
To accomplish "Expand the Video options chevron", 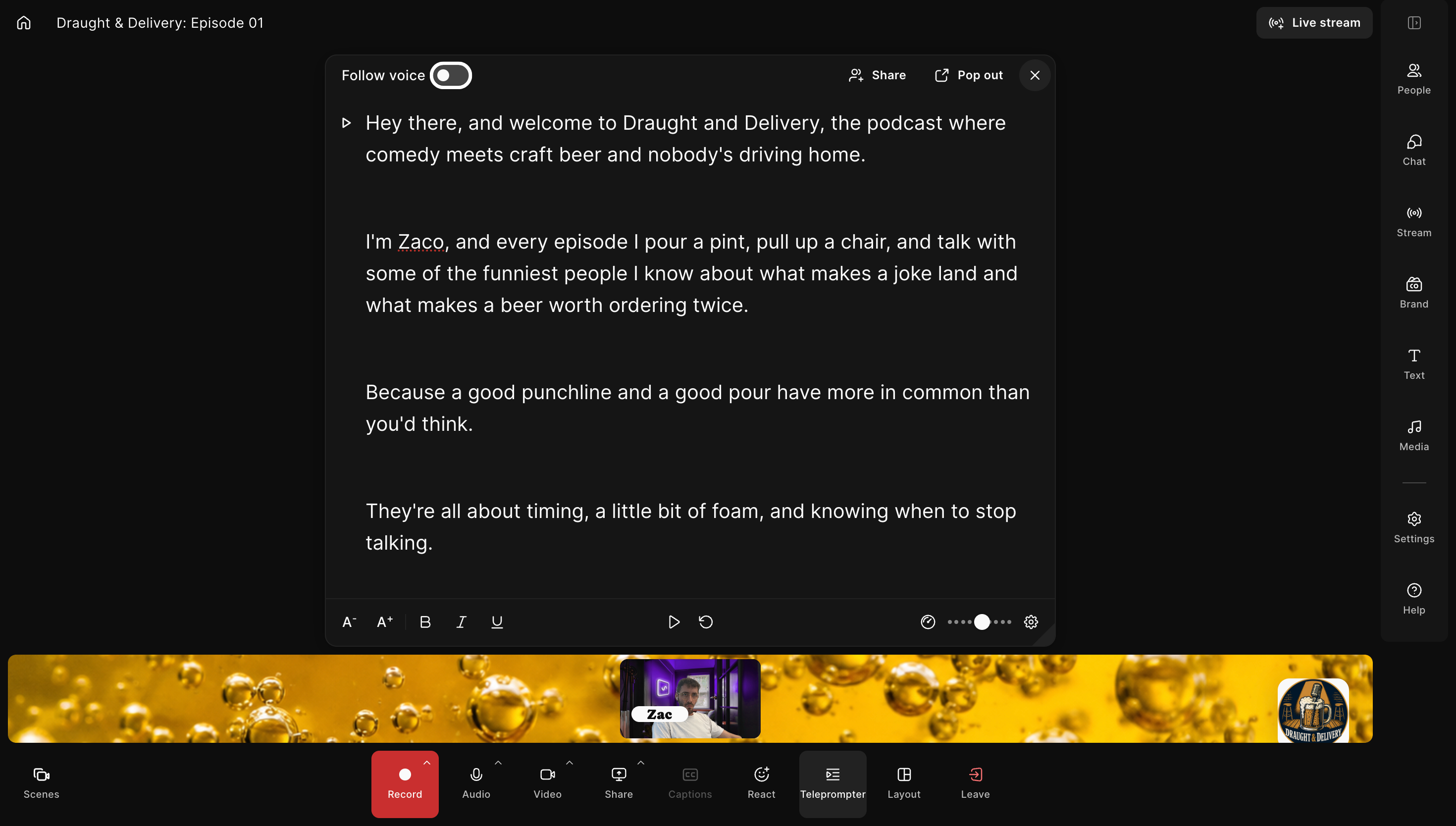I will click(570, 763).
